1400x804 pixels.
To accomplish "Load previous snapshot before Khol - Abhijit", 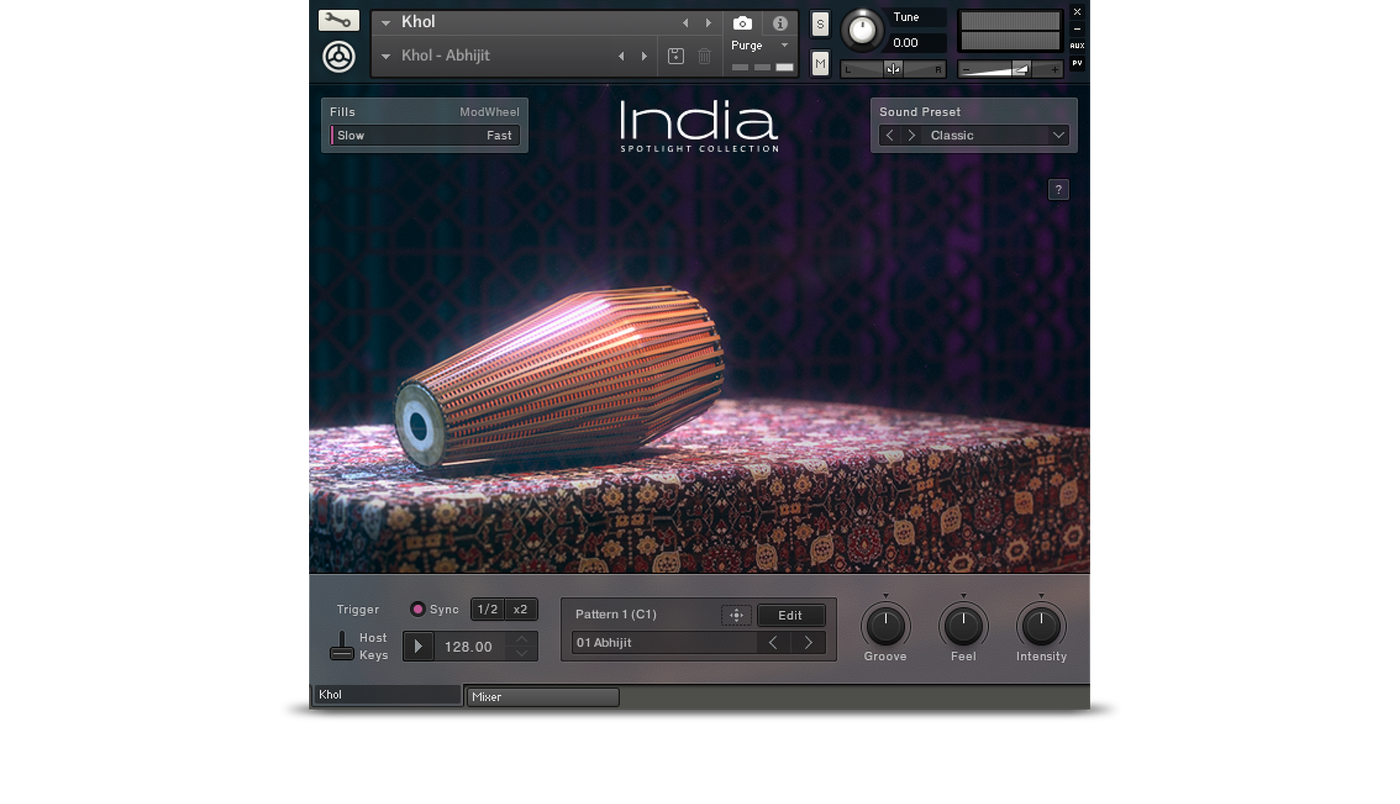I will (621, 56).
